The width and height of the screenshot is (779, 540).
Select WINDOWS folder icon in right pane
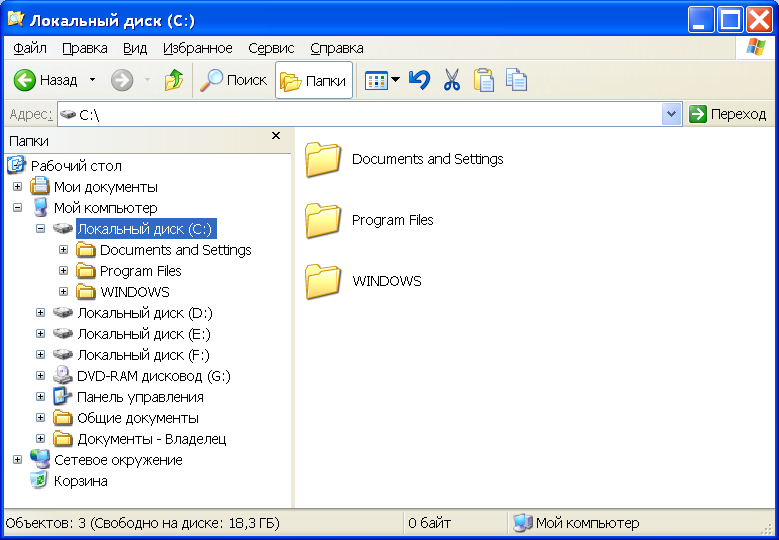pyautogui.click(x=323, y=281)
